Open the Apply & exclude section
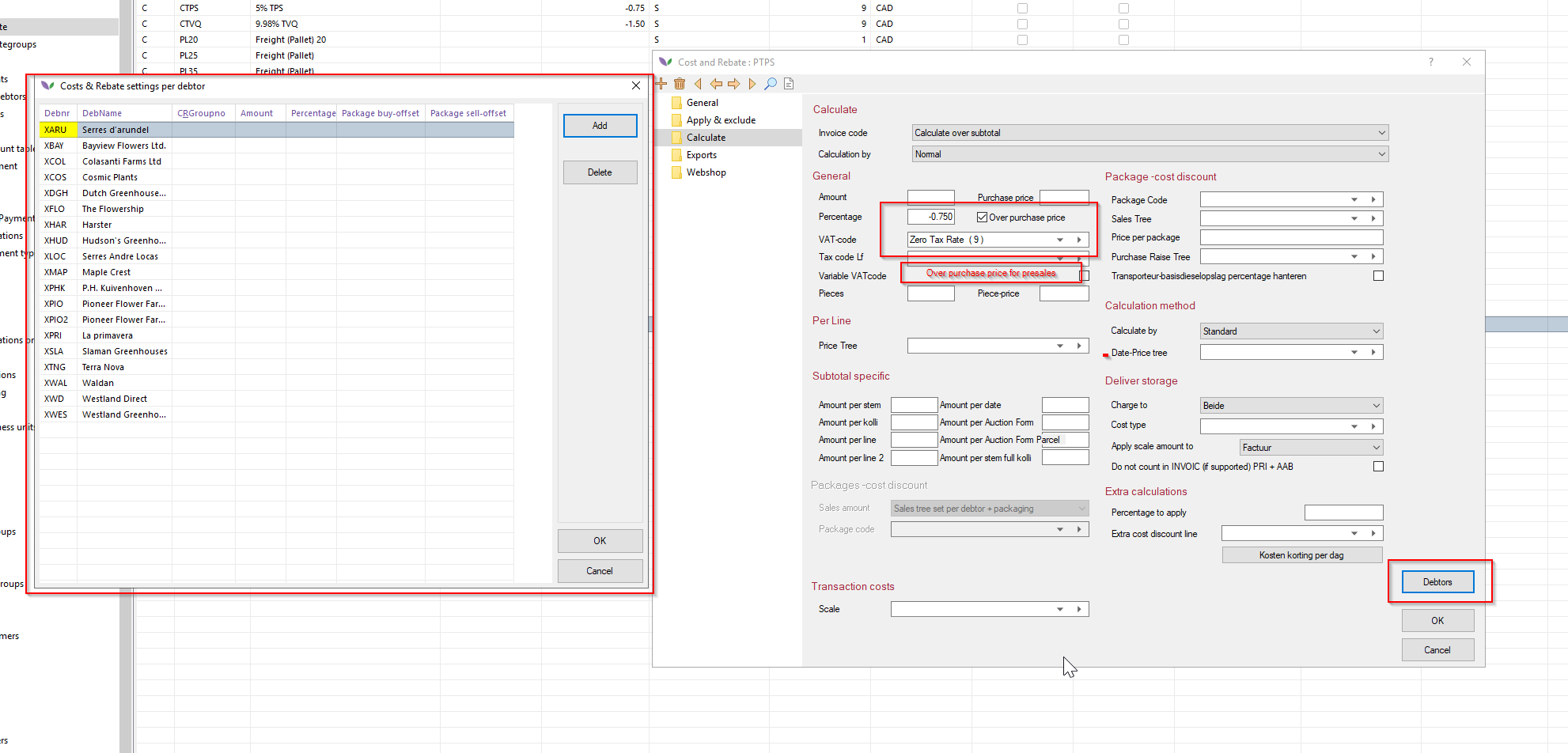This screenshot has width=1568, height=753. [x=721, y=120]
